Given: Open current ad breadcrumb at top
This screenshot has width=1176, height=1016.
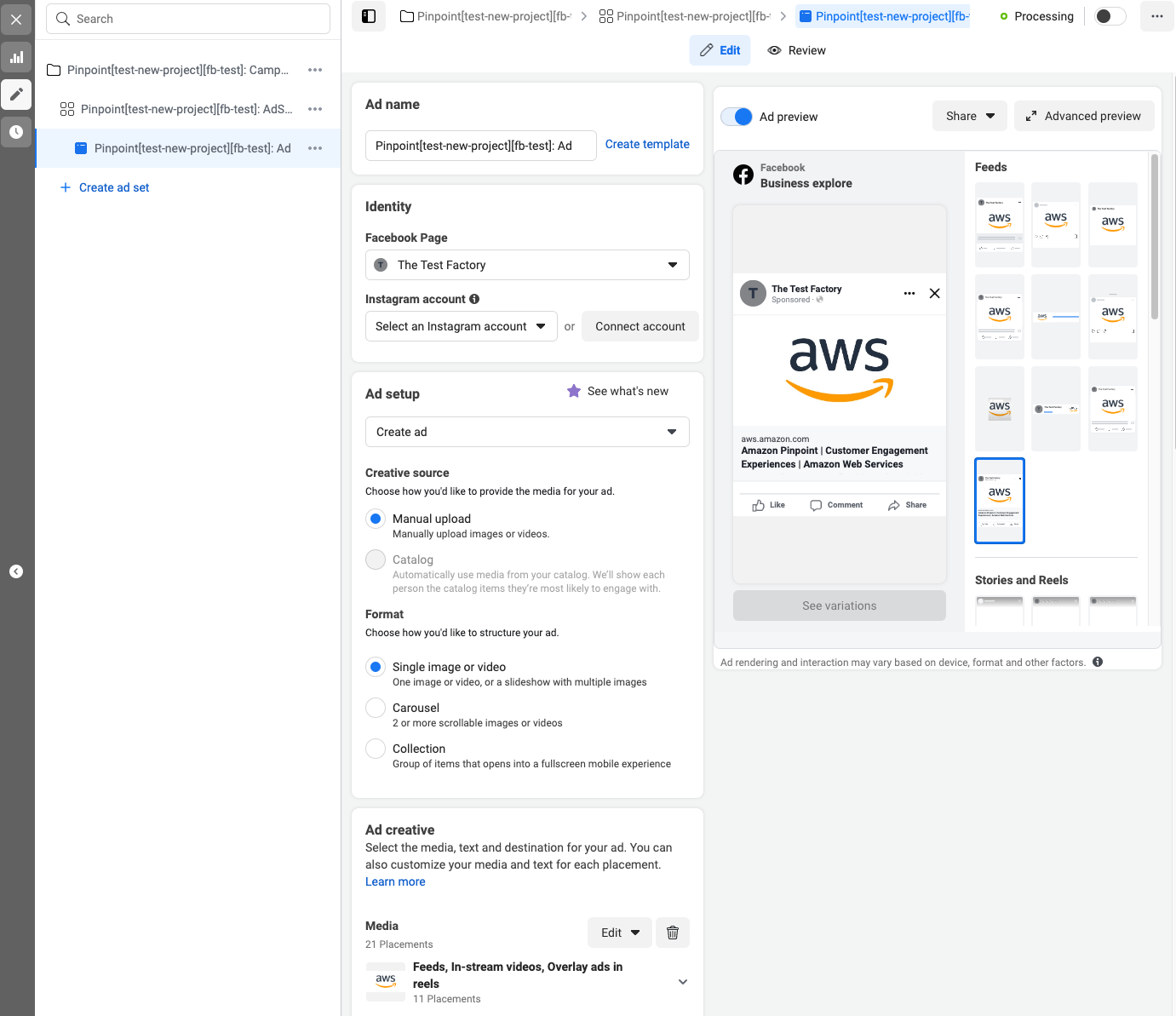Looking at the screenshot, I should click(884, 16).
